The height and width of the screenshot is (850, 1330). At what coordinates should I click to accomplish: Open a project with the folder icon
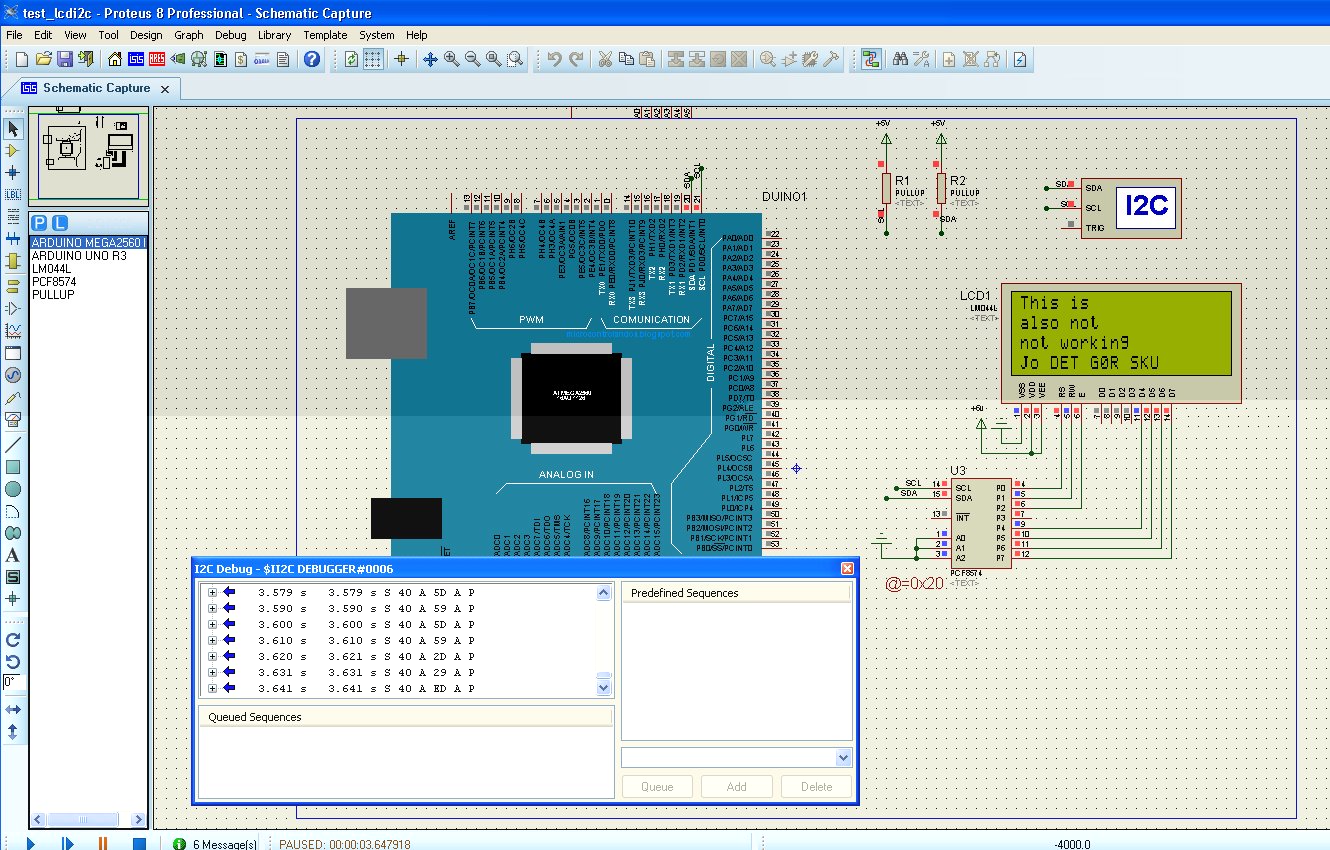point(44,60)
